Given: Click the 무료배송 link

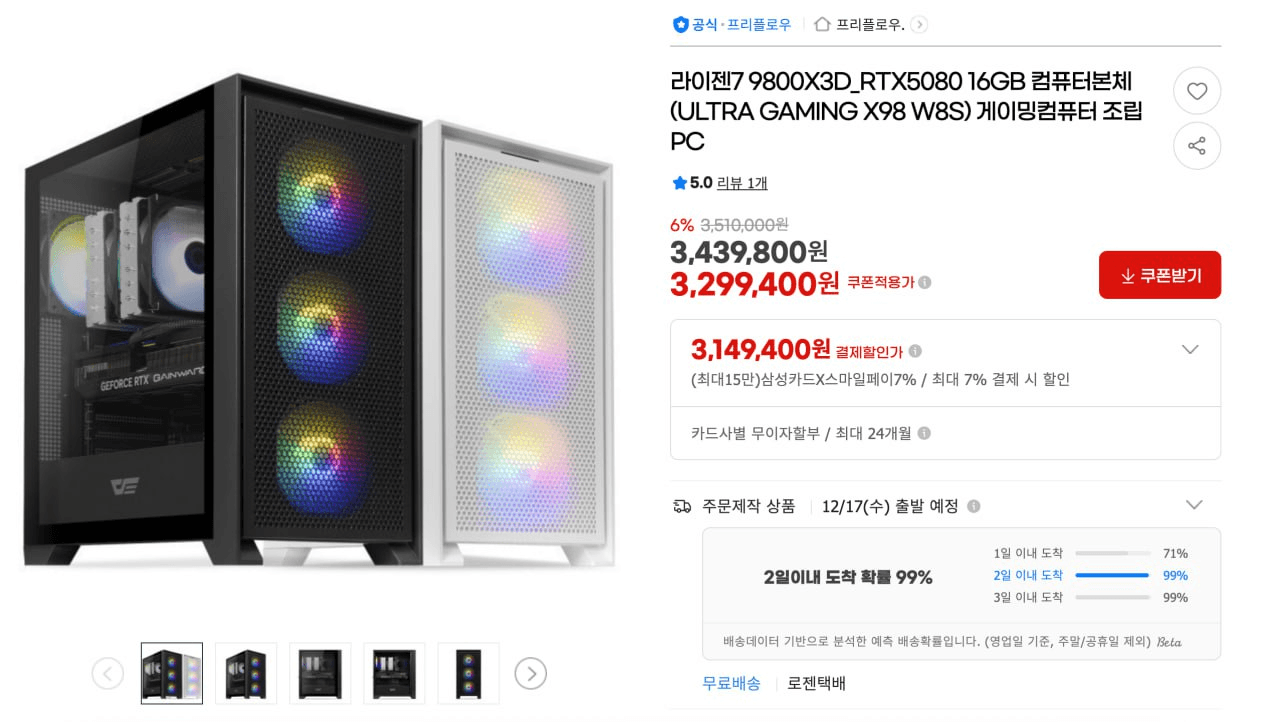Looking at the screenshot, I should [731, 684].
